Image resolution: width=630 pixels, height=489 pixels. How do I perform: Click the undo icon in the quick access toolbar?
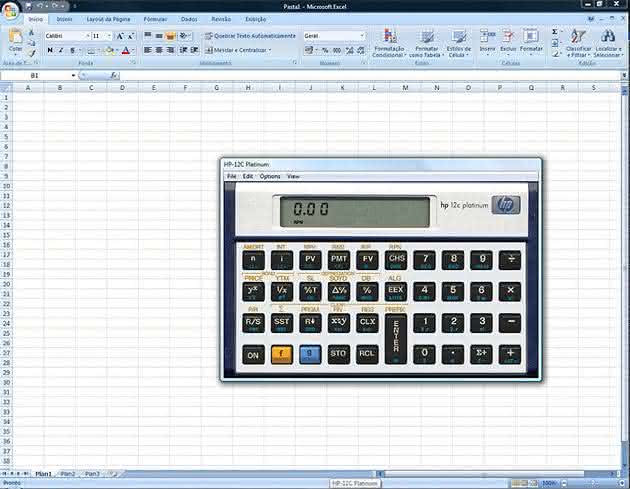tap(41, 6)
